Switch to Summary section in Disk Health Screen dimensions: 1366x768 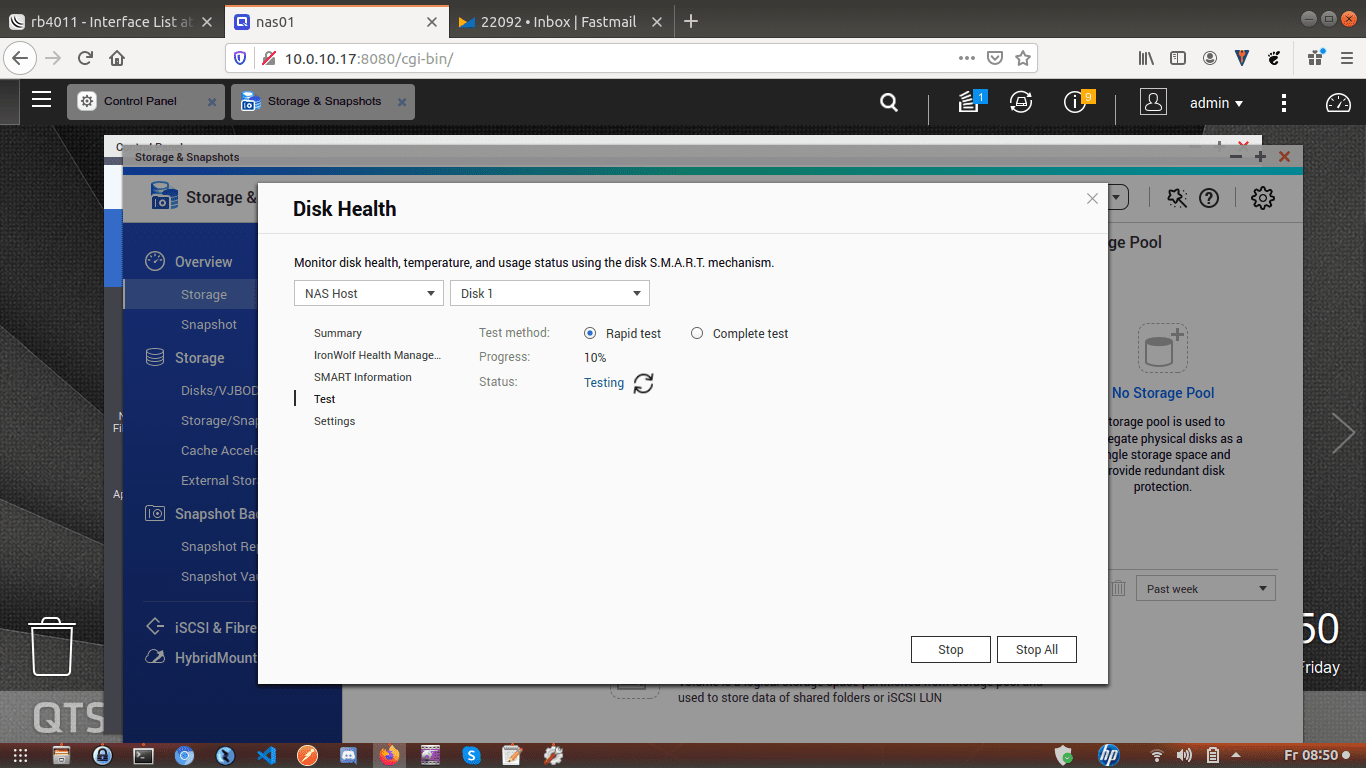click(x=338, y=333)
